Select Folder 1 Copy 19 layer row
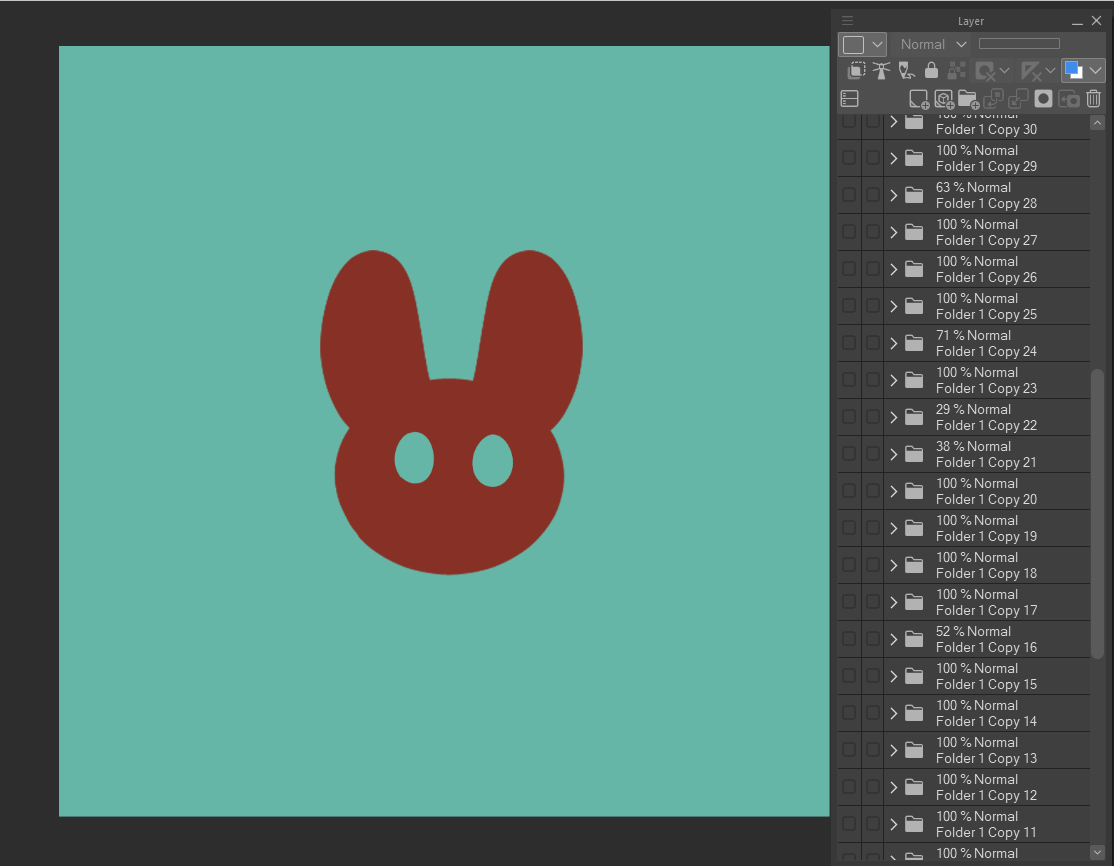 (x=963, y=527)
